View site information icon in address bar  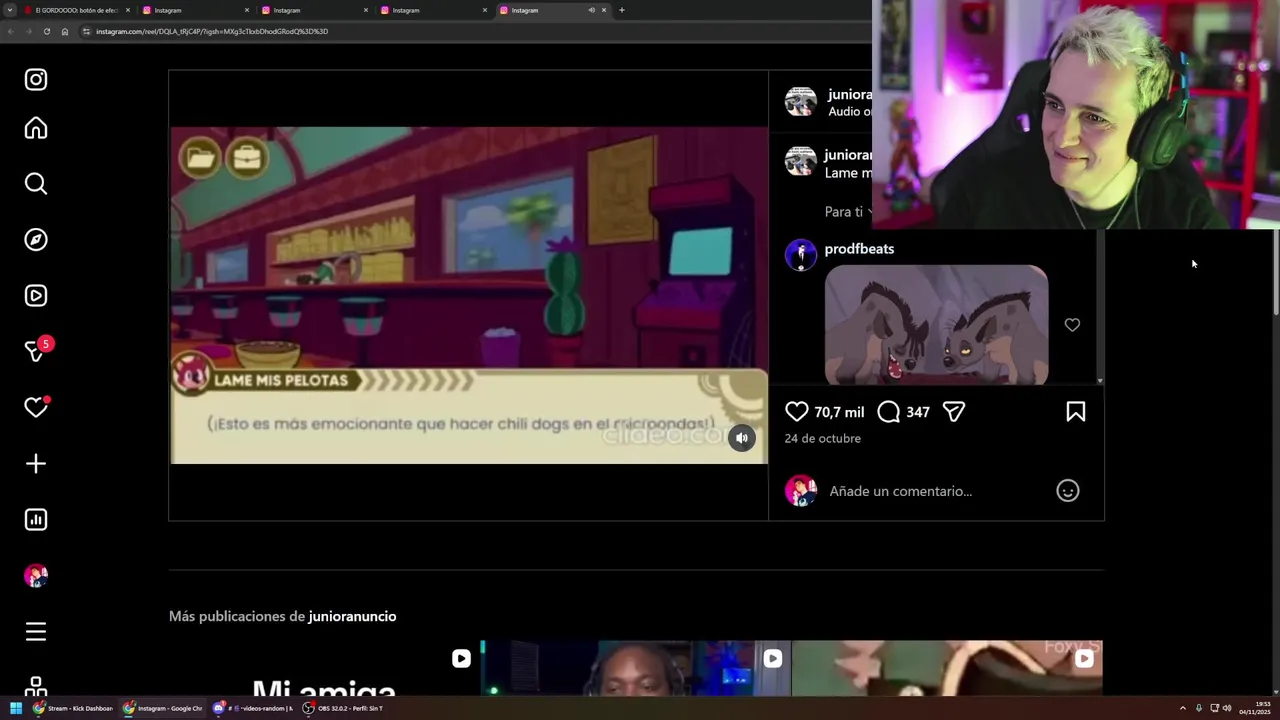[87, 31]
